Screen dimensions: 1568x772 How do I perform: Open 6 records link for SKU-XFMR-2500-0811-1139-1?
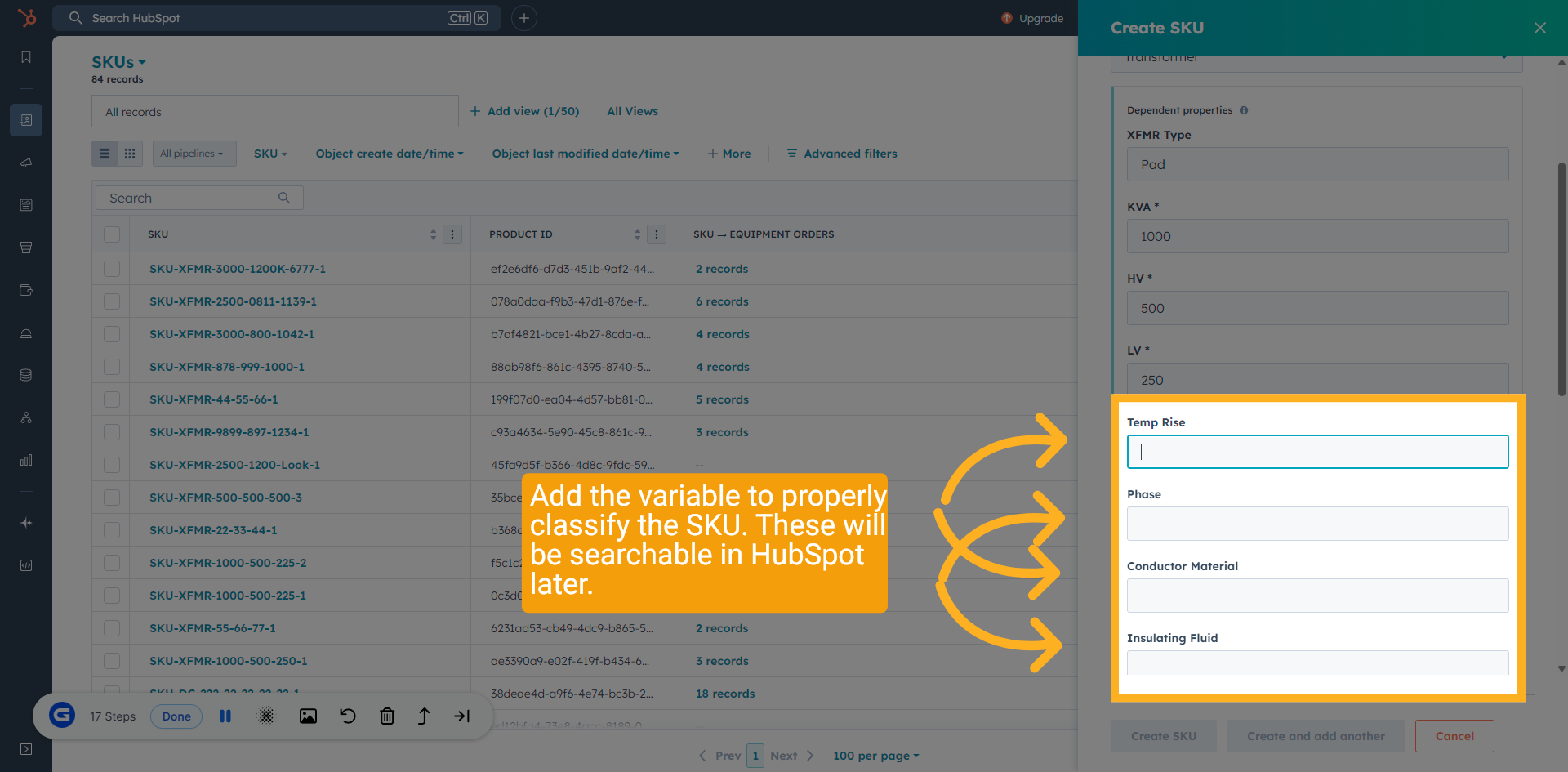722,301
